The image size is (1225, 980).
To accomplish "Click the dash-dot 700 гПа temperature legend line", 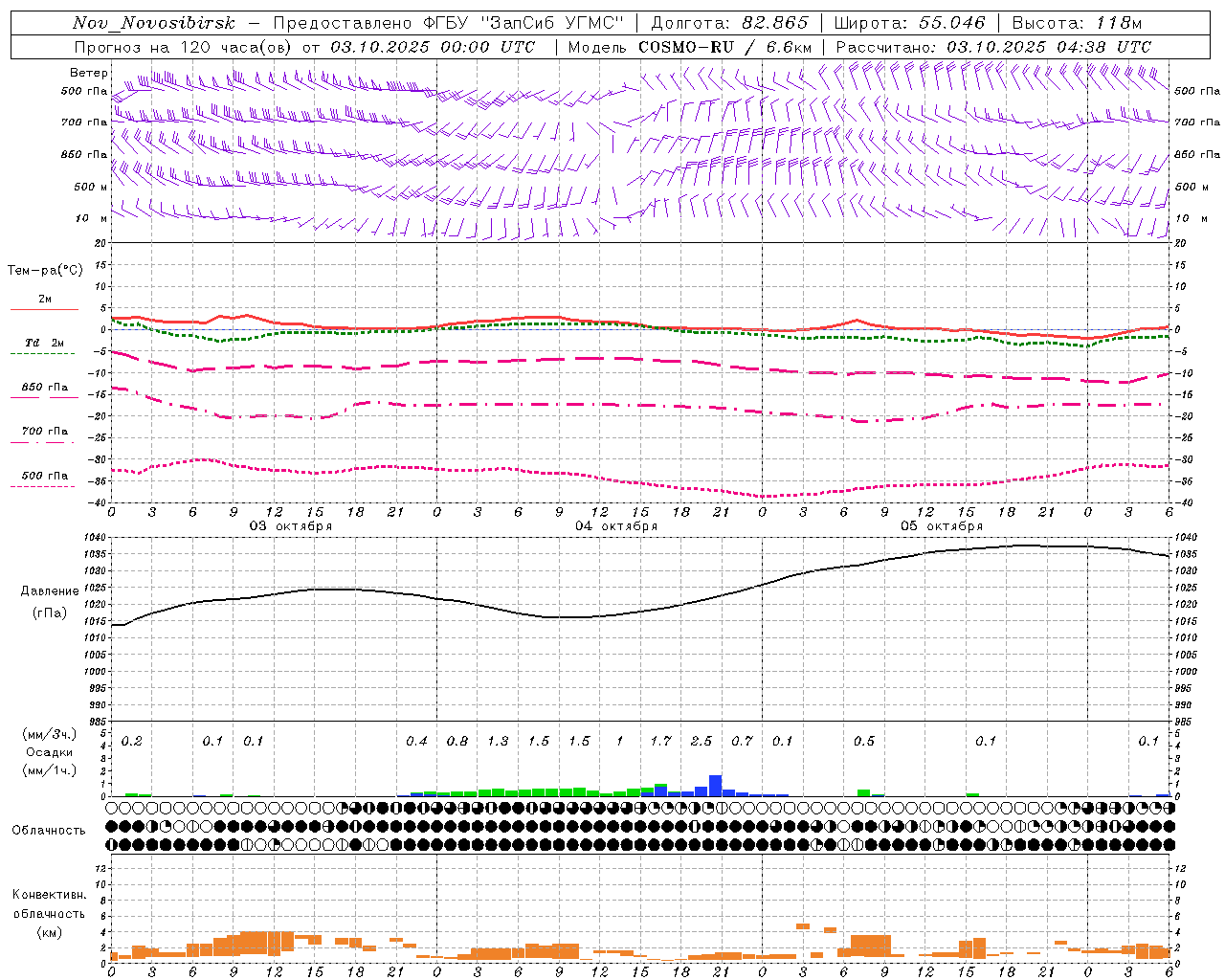I will click(44, 441).
